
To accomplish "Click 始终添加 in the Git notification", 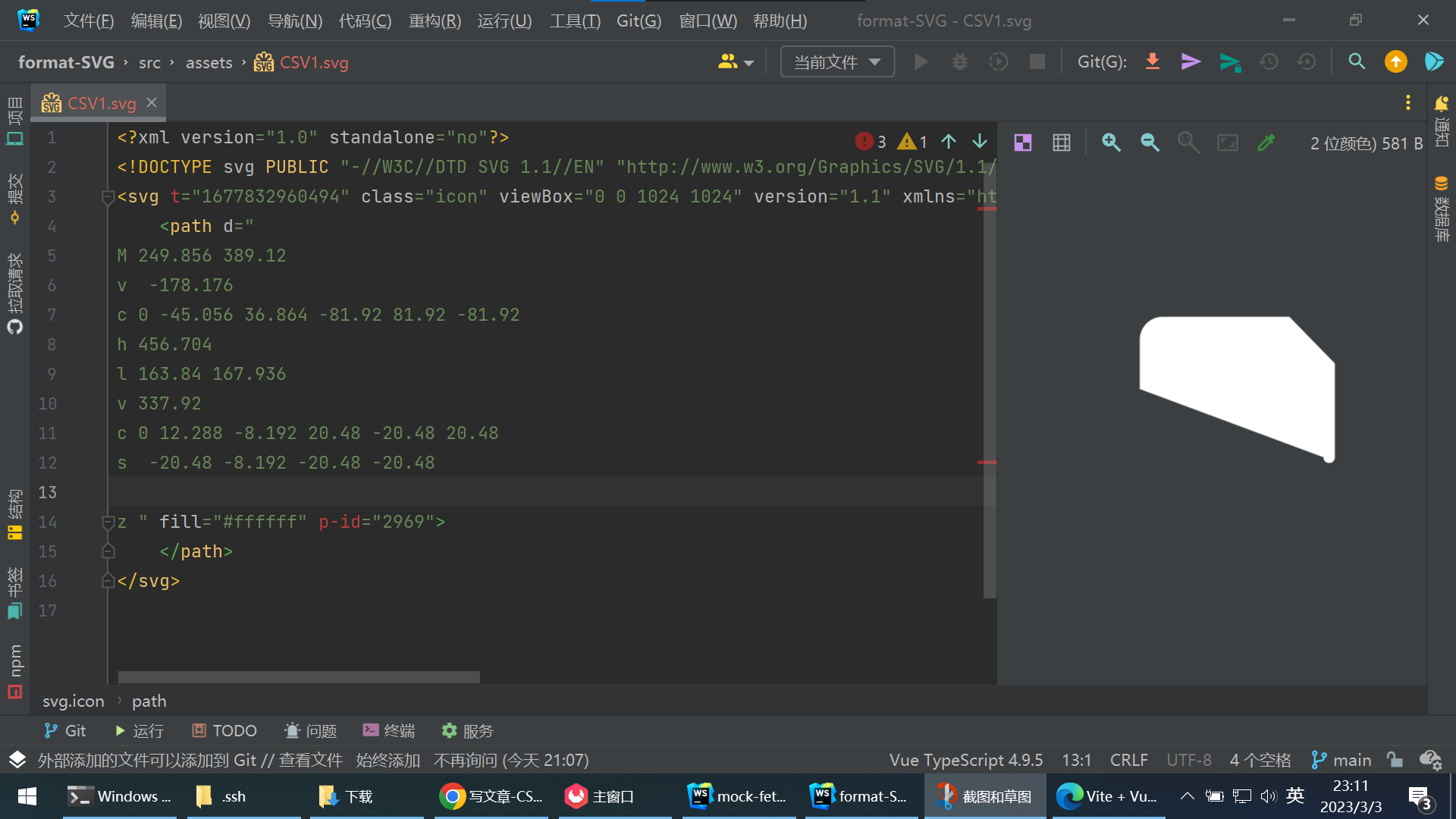I will pyautogui.click(x=388, y=760).
